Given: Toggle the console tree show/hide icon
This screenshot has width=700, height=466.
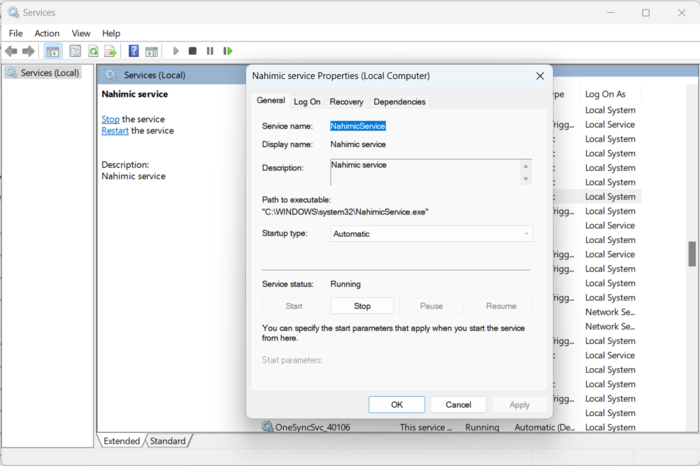Looking at the screenshot, I should 53,51.
